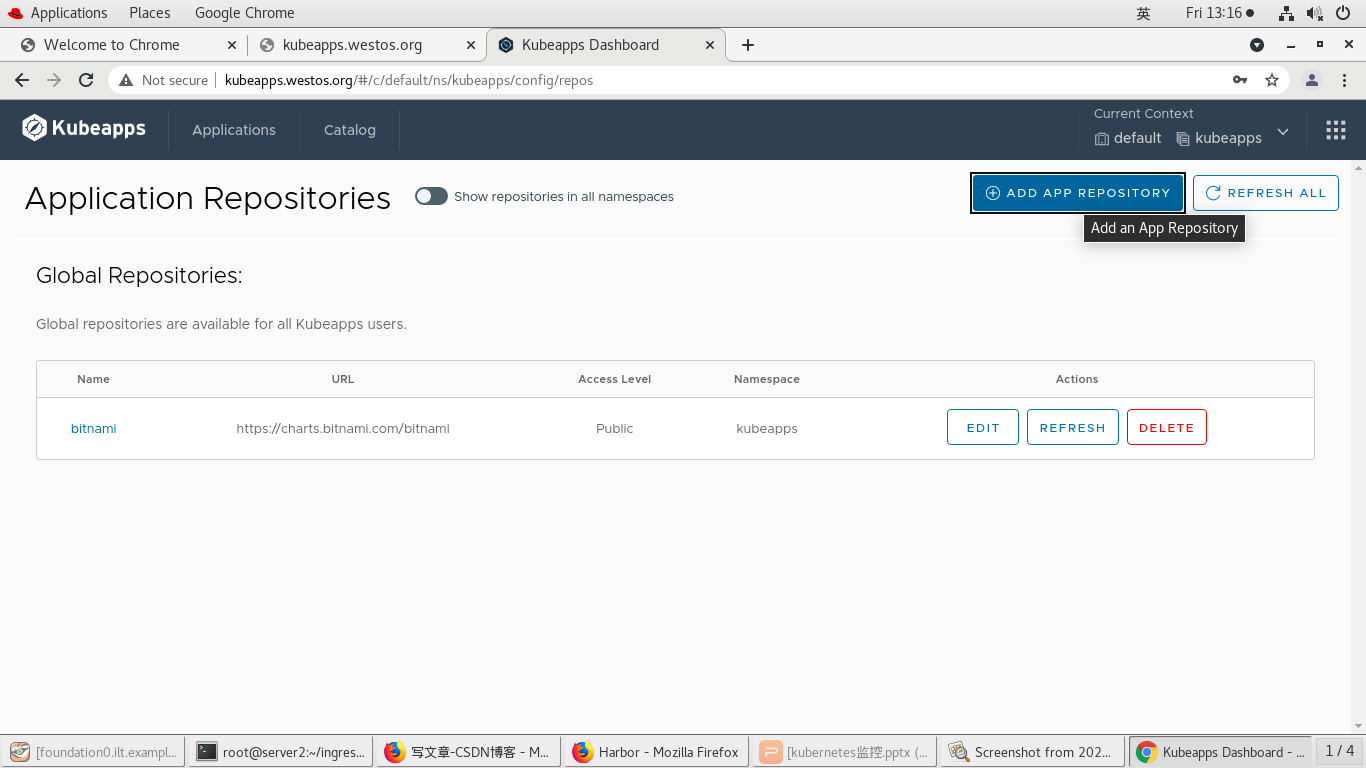Edit the bitnami repository

coord(983,427)
